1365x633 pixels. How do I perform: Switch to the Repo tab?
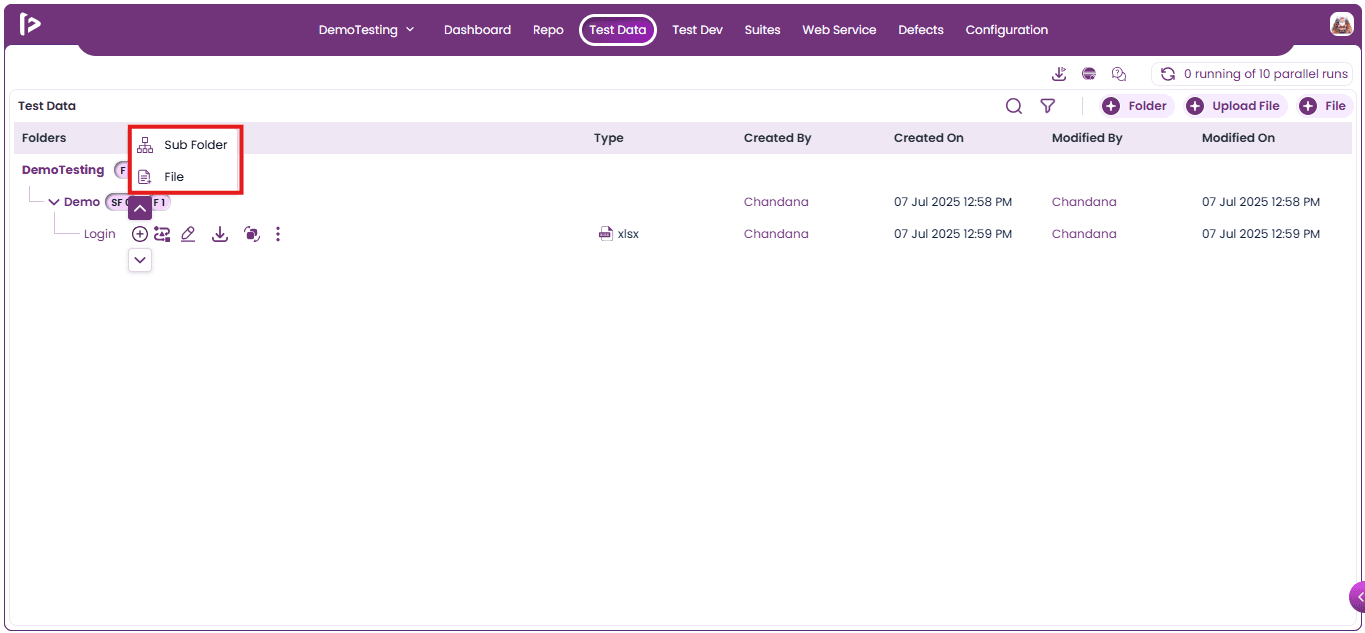(x=548, y=30)
